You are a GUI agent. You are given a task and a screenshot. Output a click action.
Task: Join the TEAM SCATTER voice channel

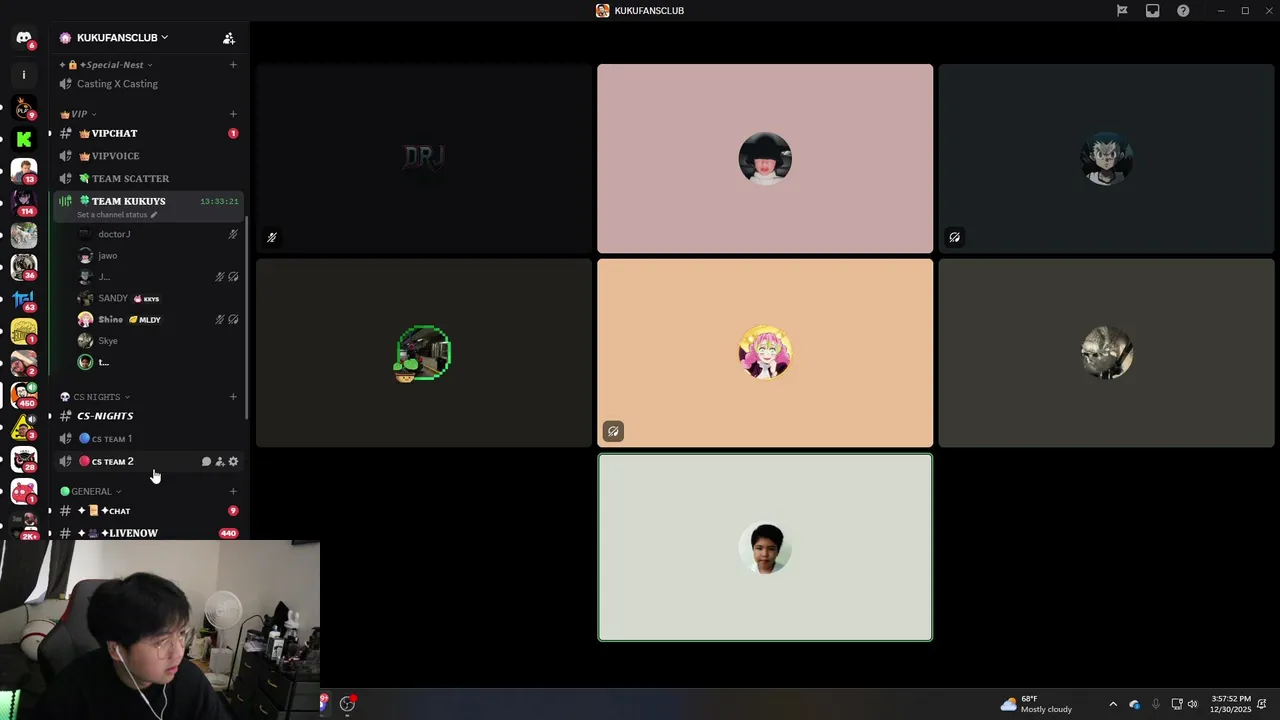tap(148, 178)
